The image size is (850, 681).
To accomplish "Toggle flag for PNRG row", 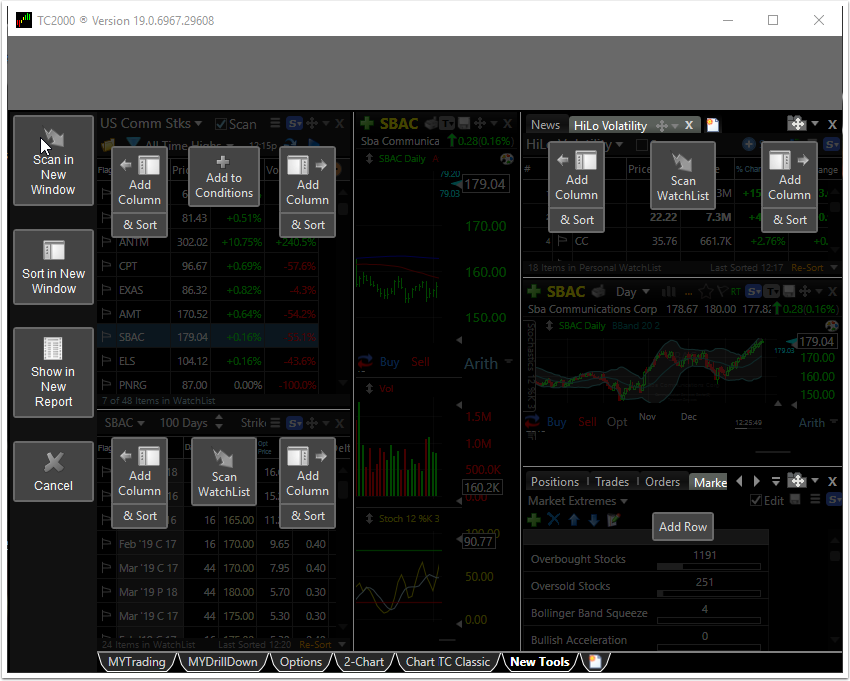I will (106, 384).
